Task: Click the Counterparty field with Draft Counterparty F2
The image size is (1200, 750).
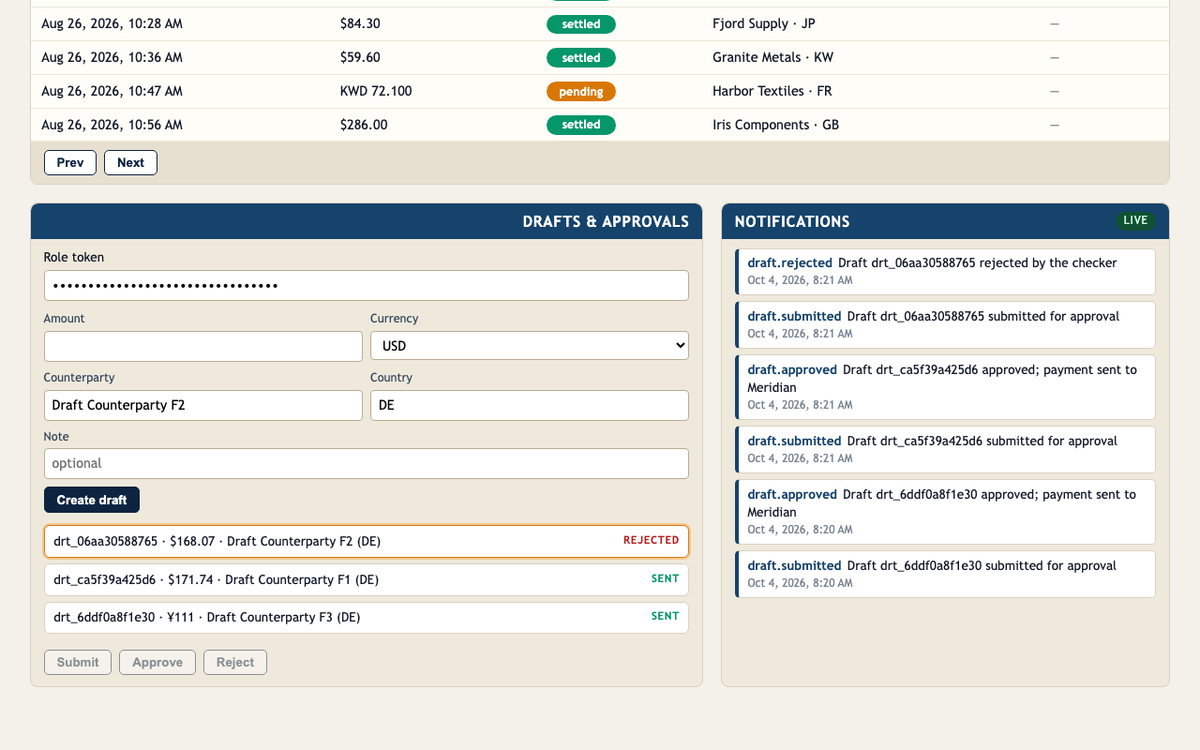Action: tap(203, 405)
